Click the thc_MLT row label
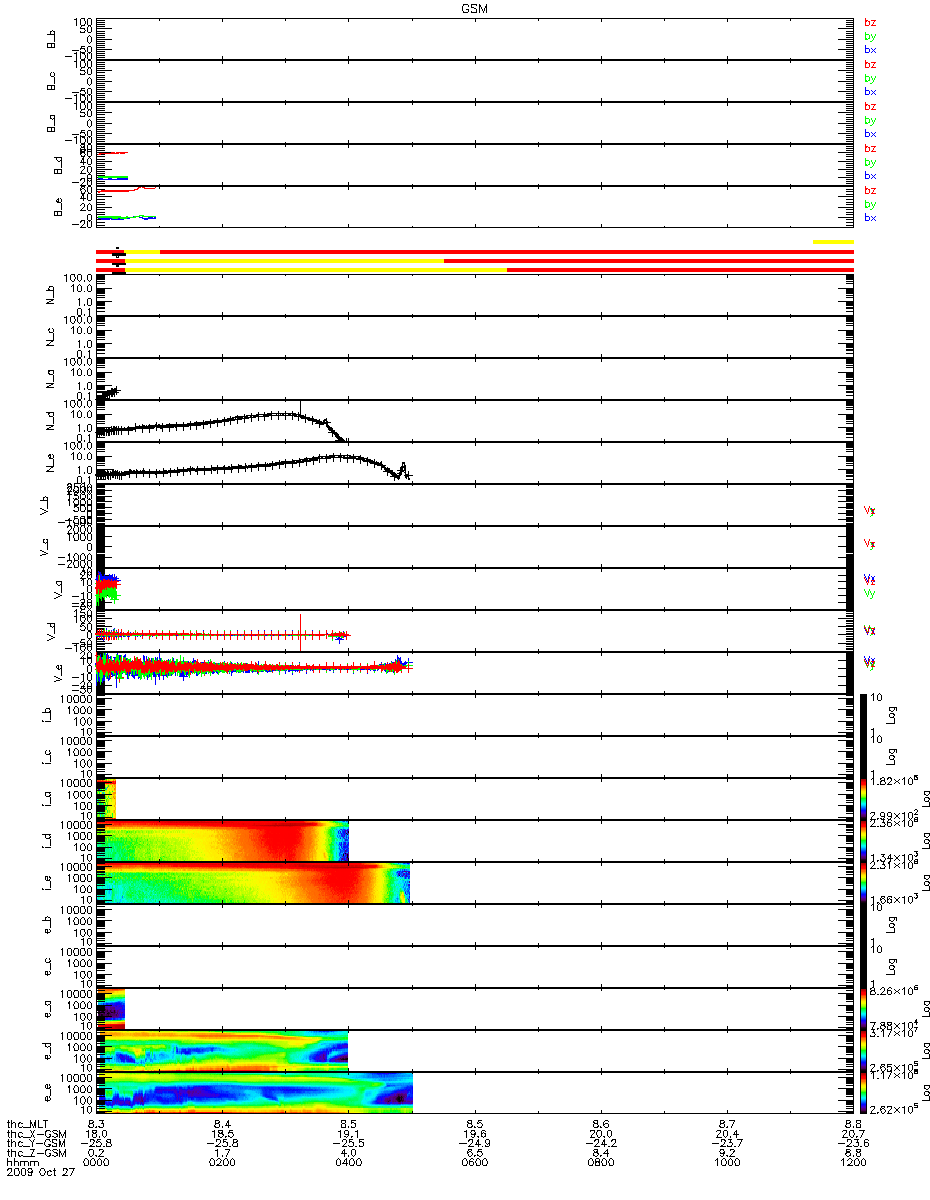Image resolution: width=930 pixels, height=1200 pixels. tap(29, 1125)
